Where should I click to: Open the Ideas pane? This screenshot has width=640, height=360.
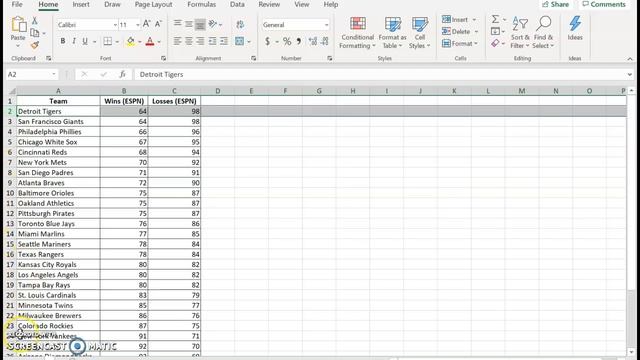click(x=575, y=28)
